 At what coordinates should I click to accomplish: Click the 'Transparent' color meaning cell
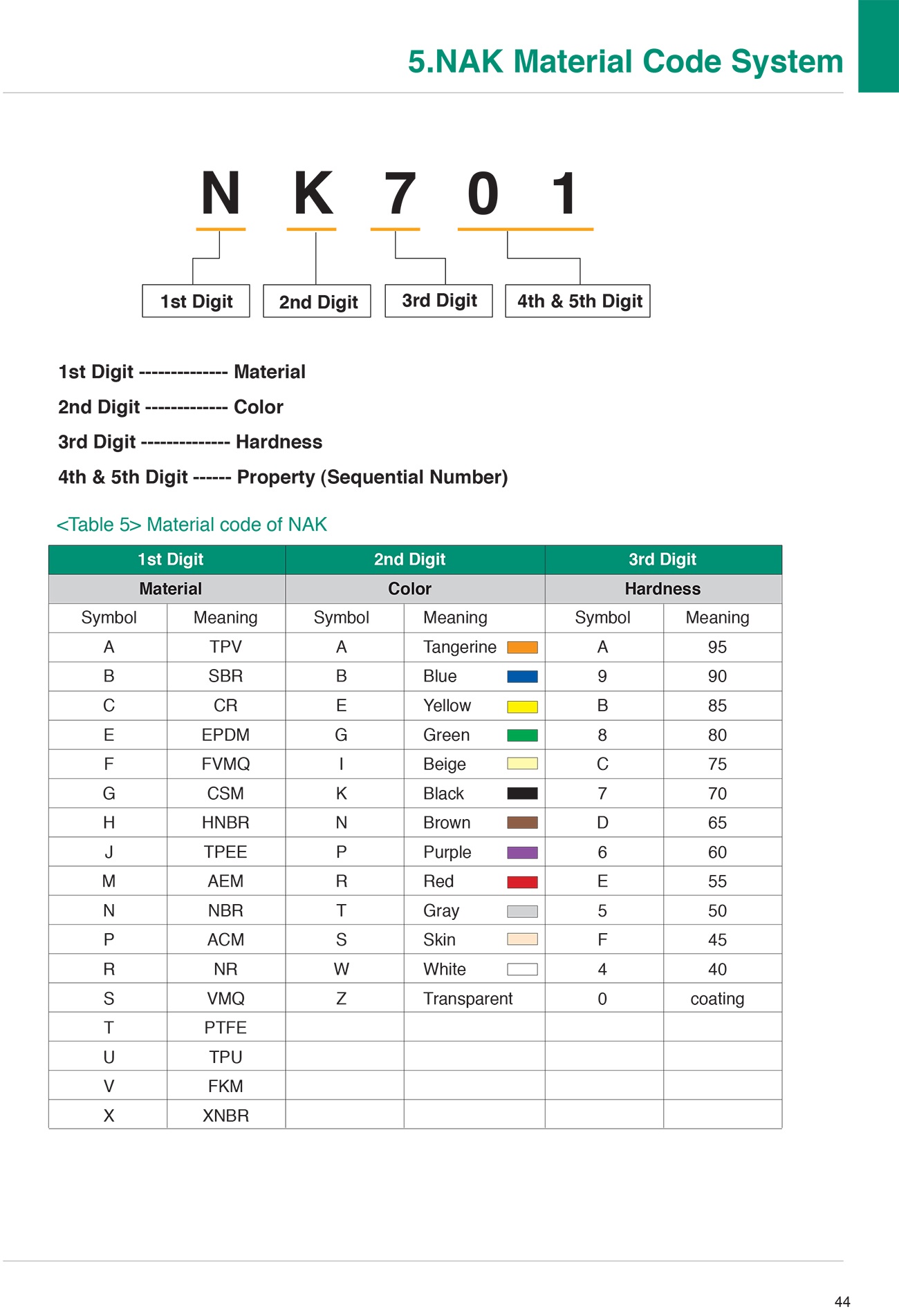tap(474, 999)
